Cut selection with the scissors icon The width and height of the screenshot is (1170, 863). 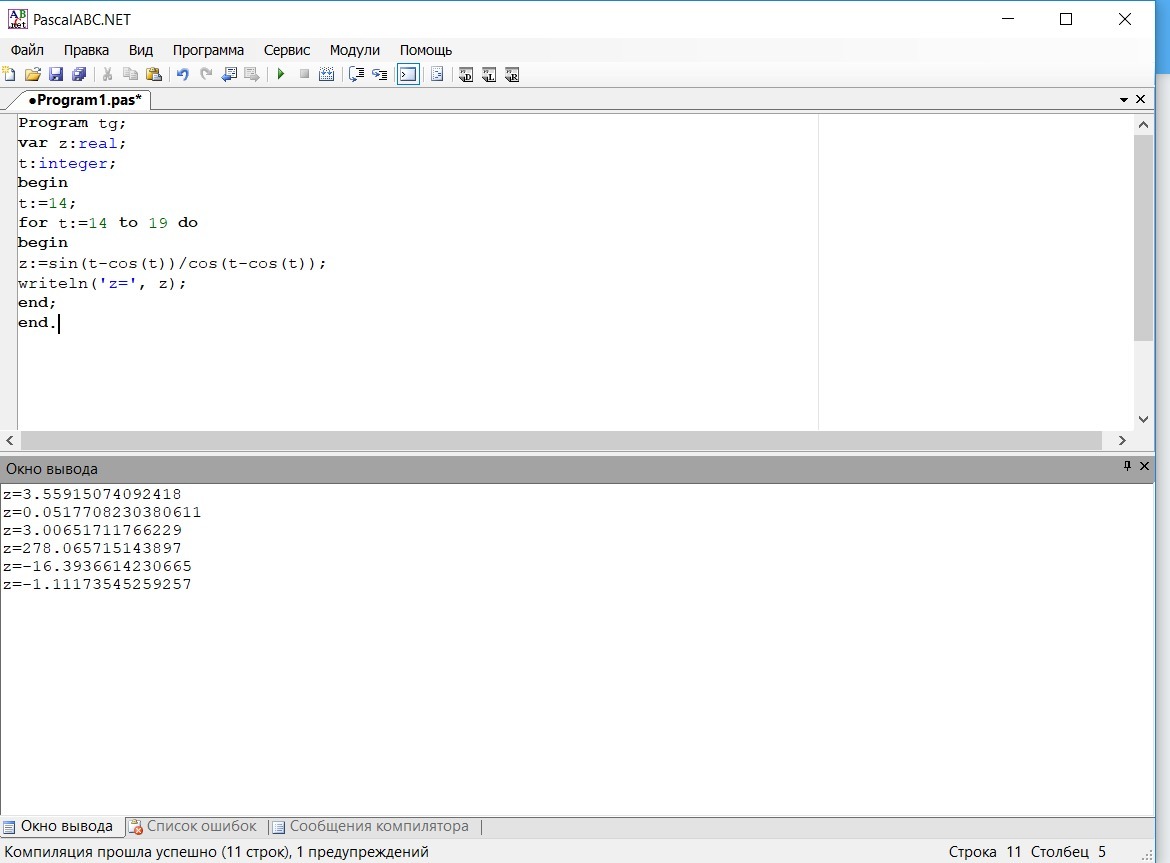107,74
